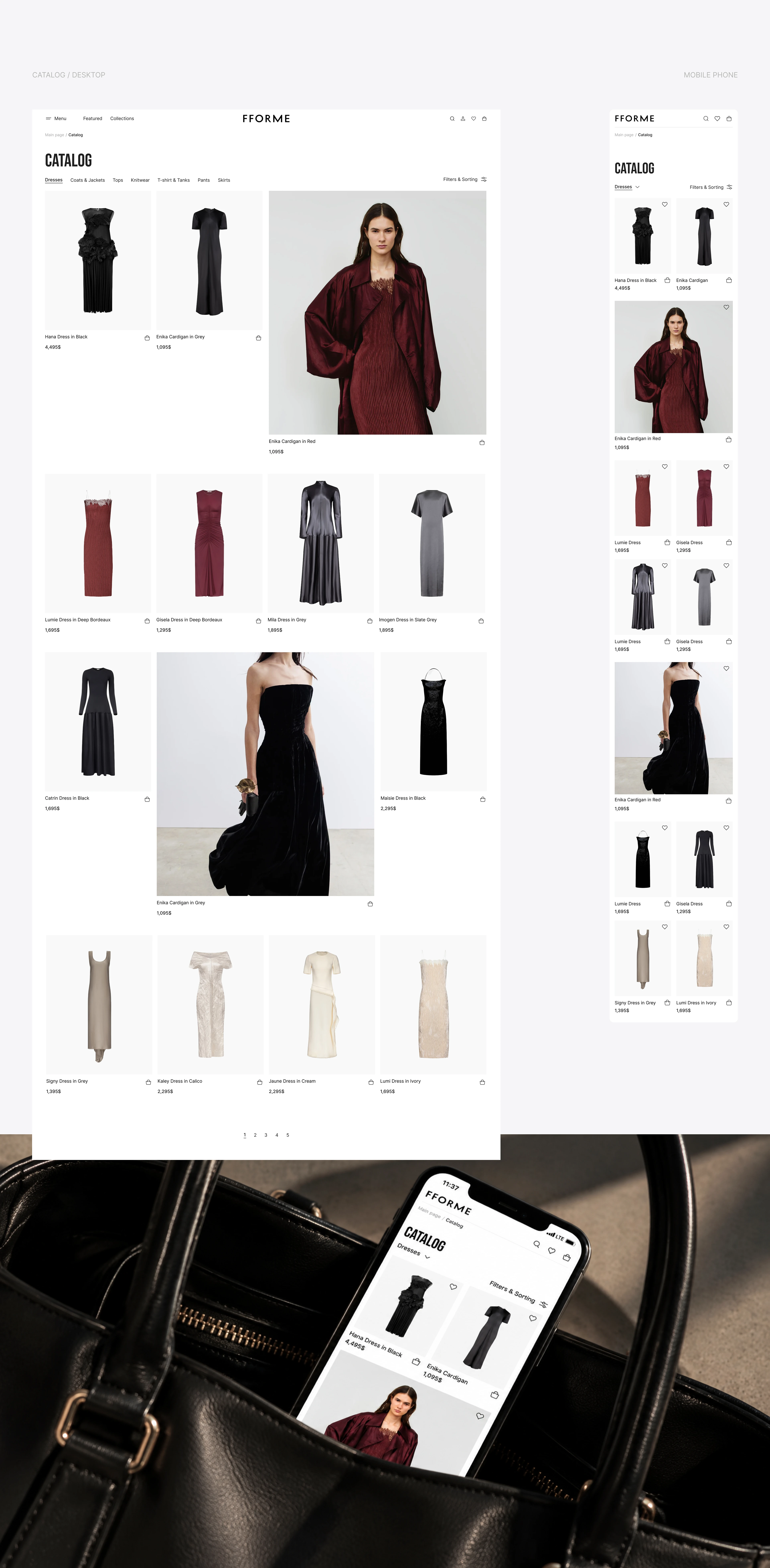Tap the bag icon beside mobile Lumi Dress in Ivory
Screen dimensions: 770x1568
[729, 1002]
